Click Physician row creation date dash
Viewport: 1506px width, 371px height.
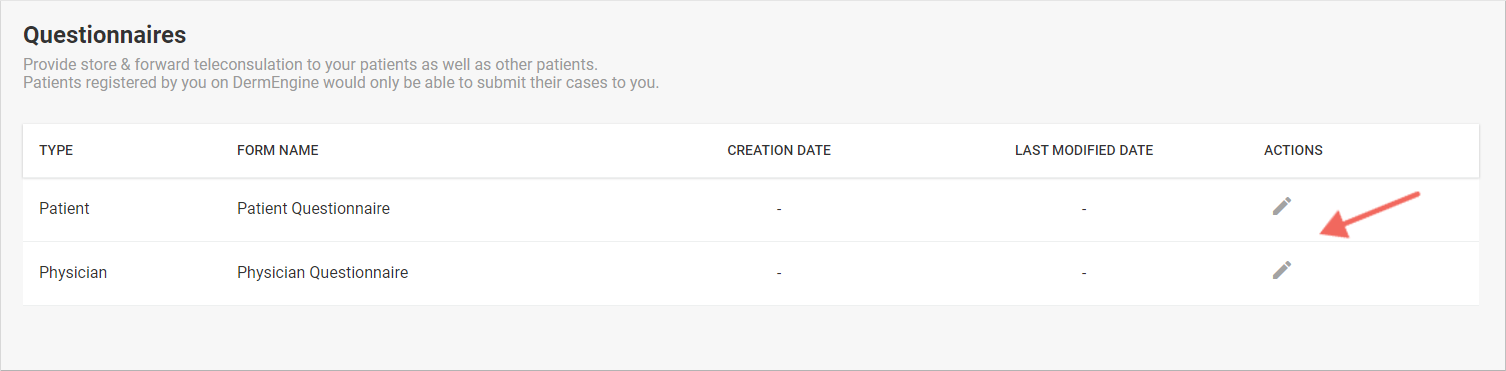pyautogui.click(x=779, y=273)
